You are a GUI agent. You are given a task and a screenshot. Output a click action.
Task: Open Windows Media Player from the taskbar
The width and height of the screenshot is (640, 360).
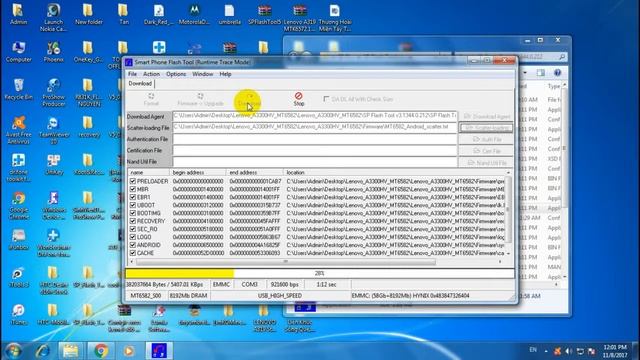click(x=129, y=351)
